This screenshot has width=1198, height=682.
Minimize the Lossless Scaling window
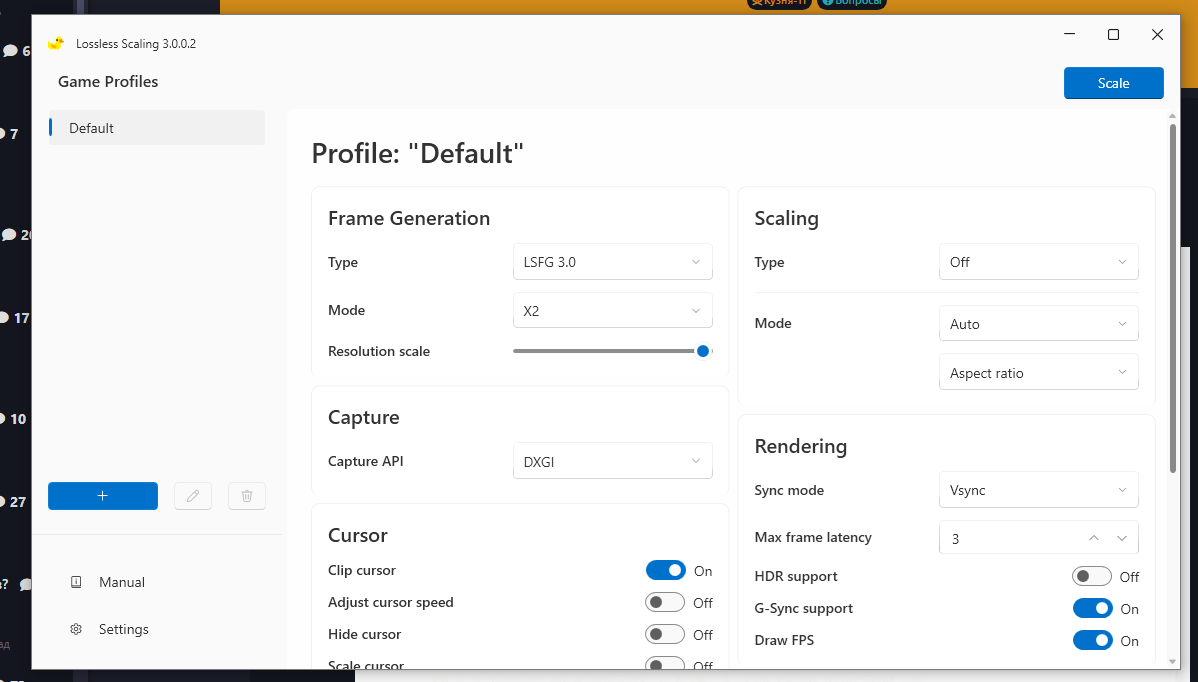[1070, 34]
